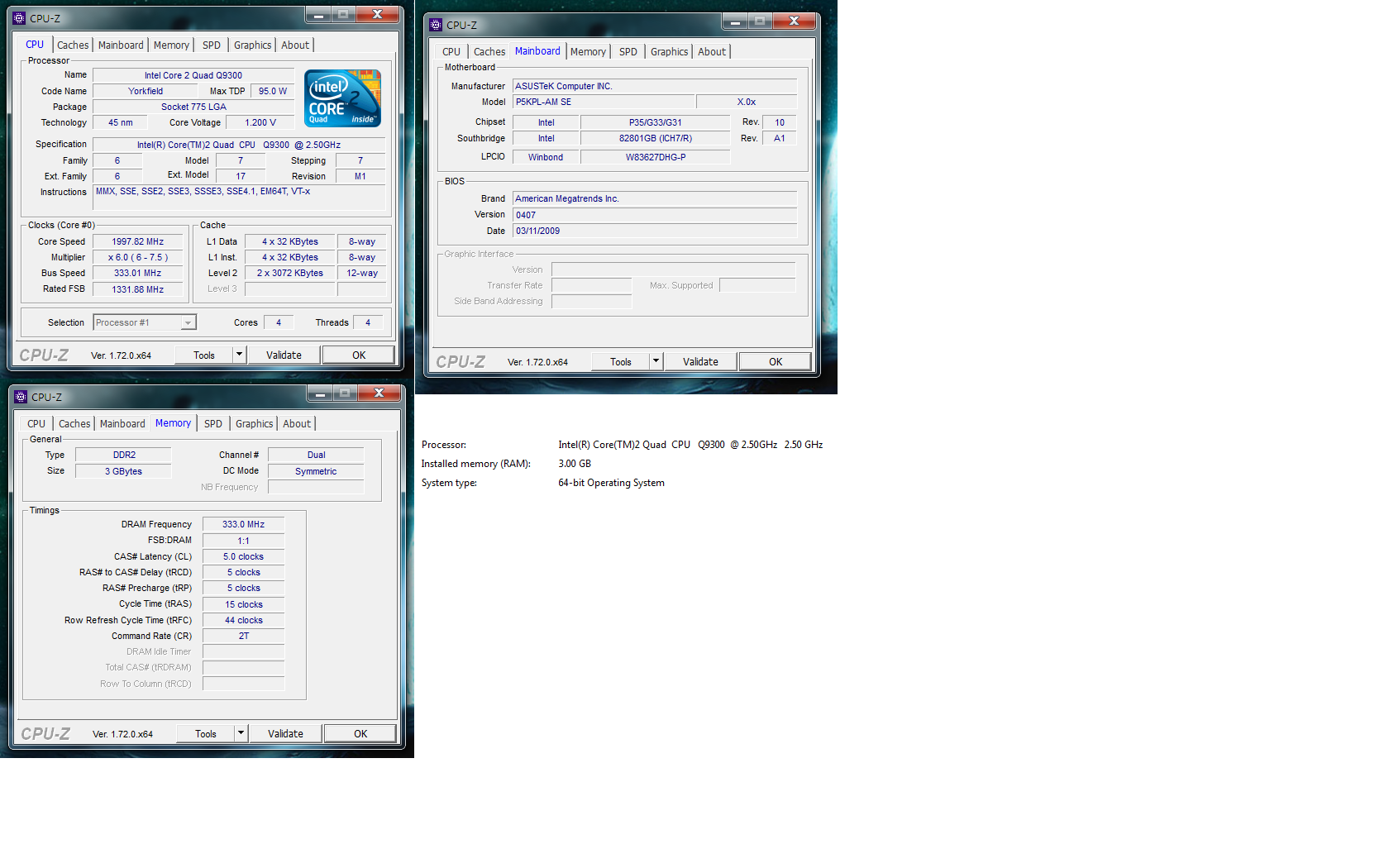Click the Level 2 cache value '2 x 3072 KBytes'
The height and width of the screenshot is (868, 1389).
(x=290, y=273)
